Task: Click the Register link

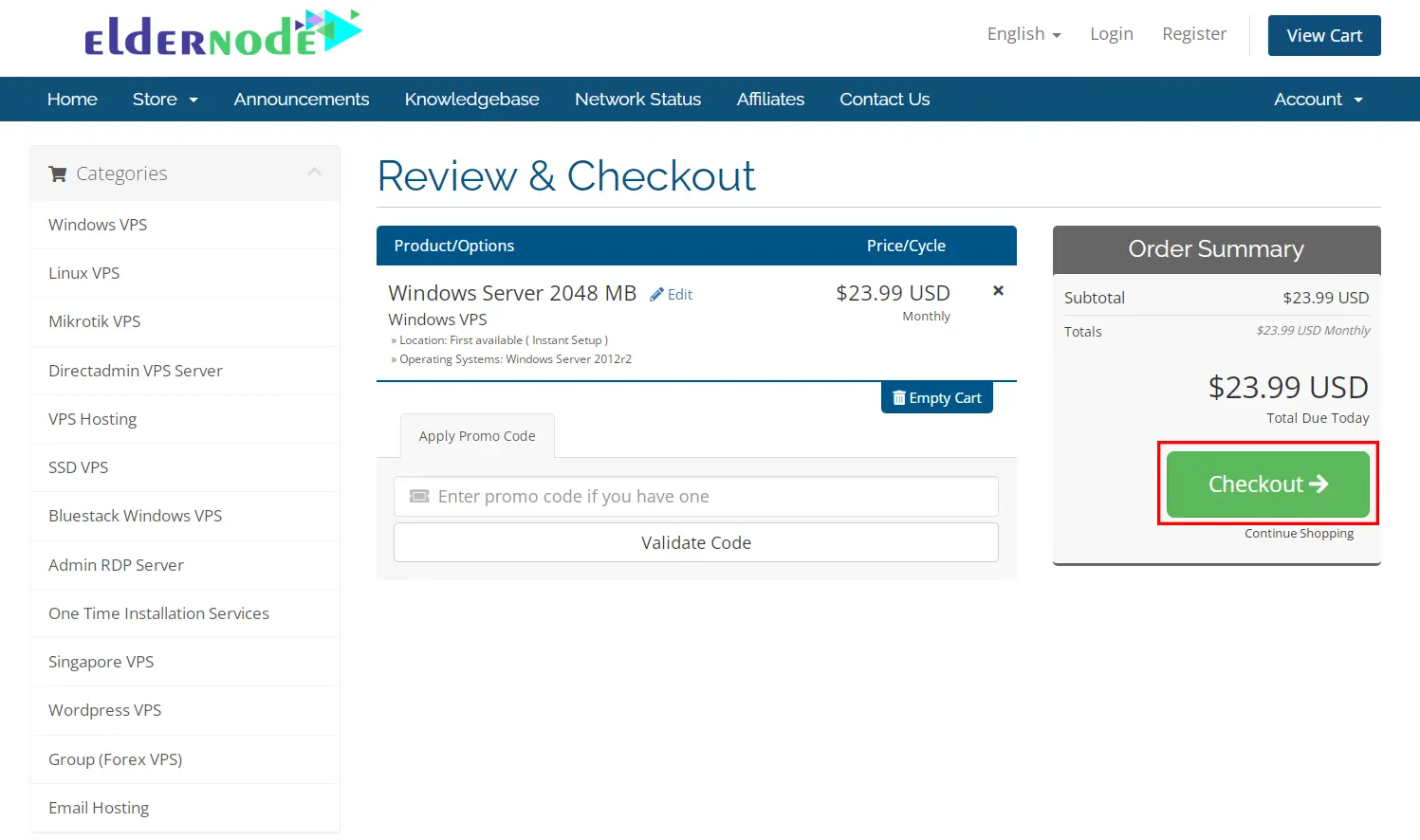Action: (1194, 34)
